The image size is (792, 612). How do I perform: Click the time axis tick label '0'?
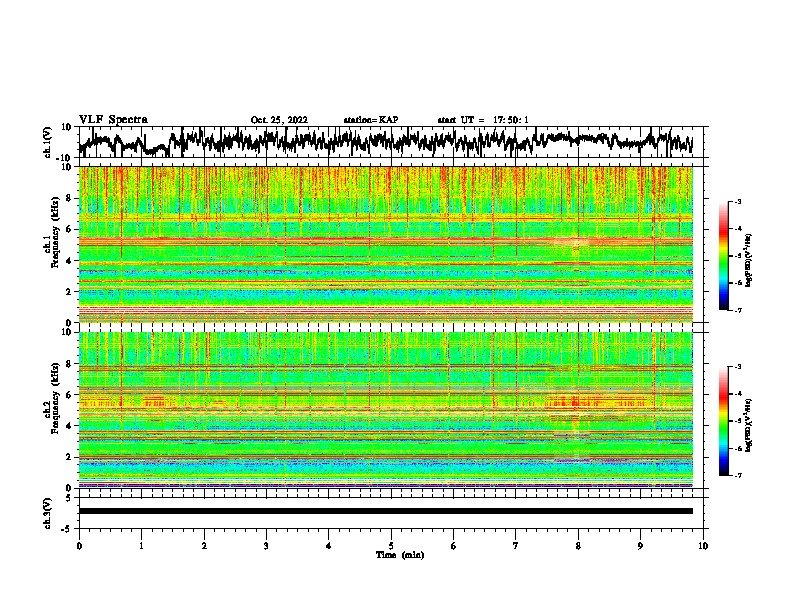tap(79, 546)
